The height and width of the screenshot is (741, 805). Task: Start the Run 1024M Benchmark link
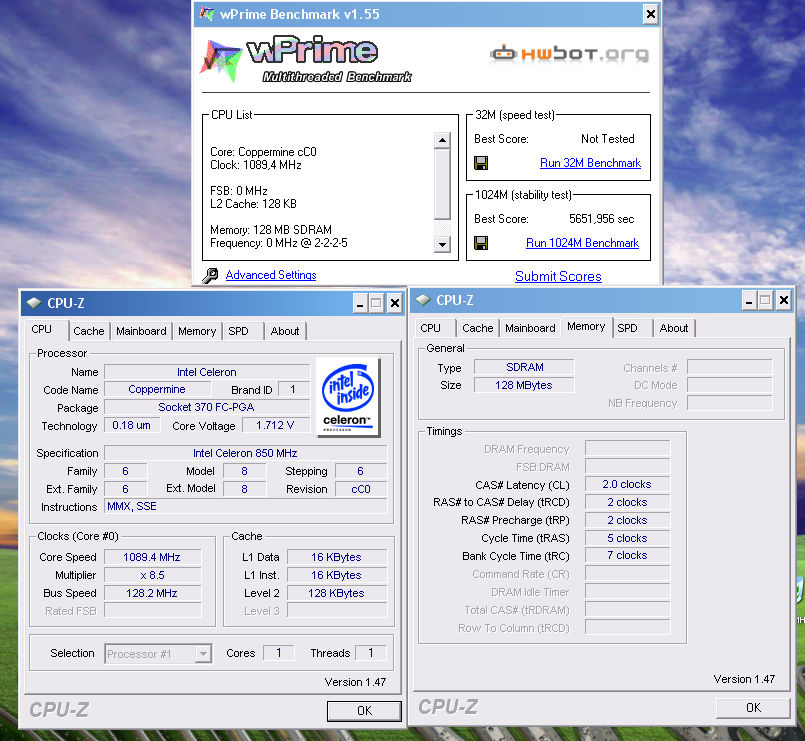[582, 243]
